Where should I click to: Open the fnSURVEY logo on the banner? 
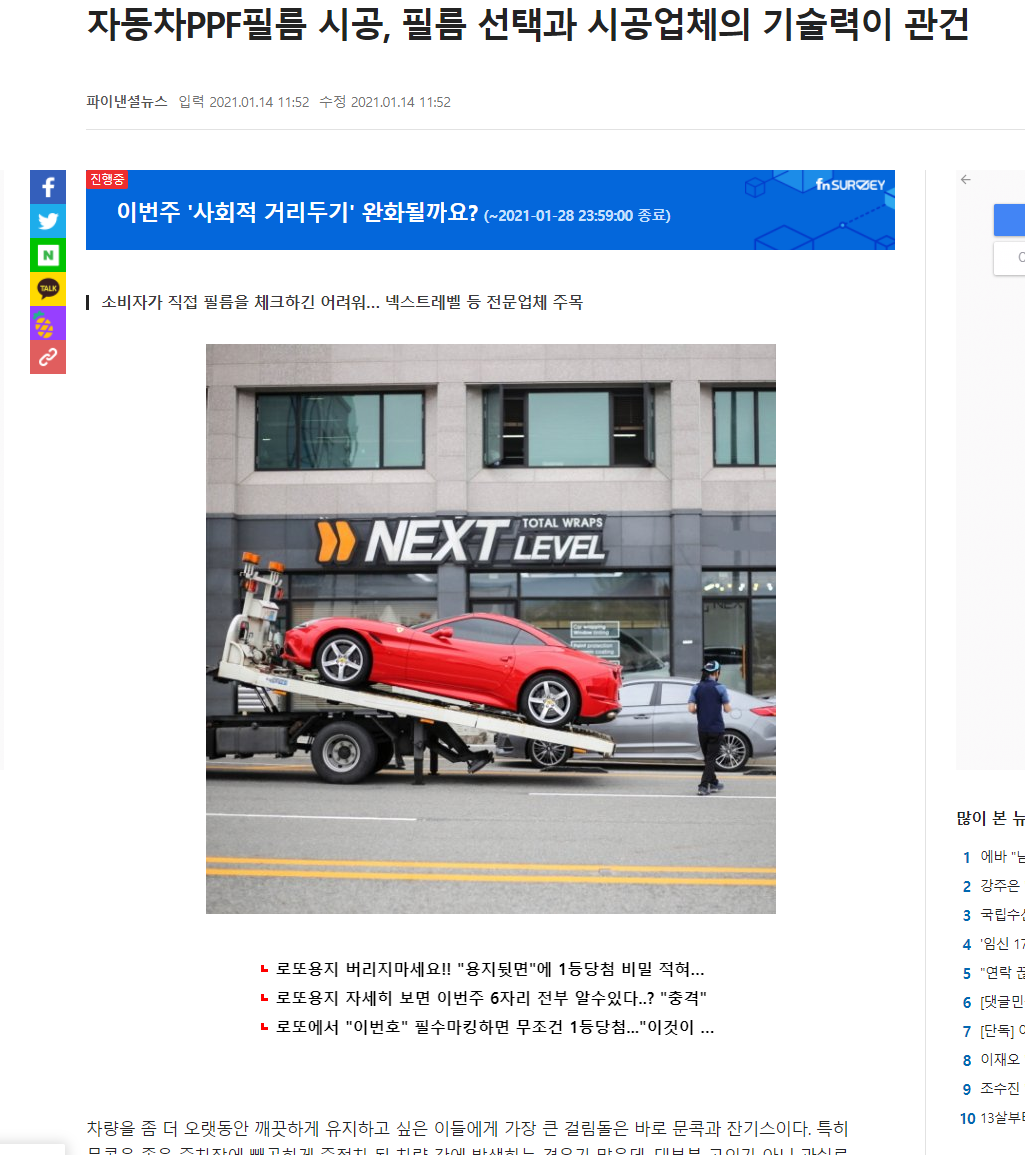pos(850,185)
